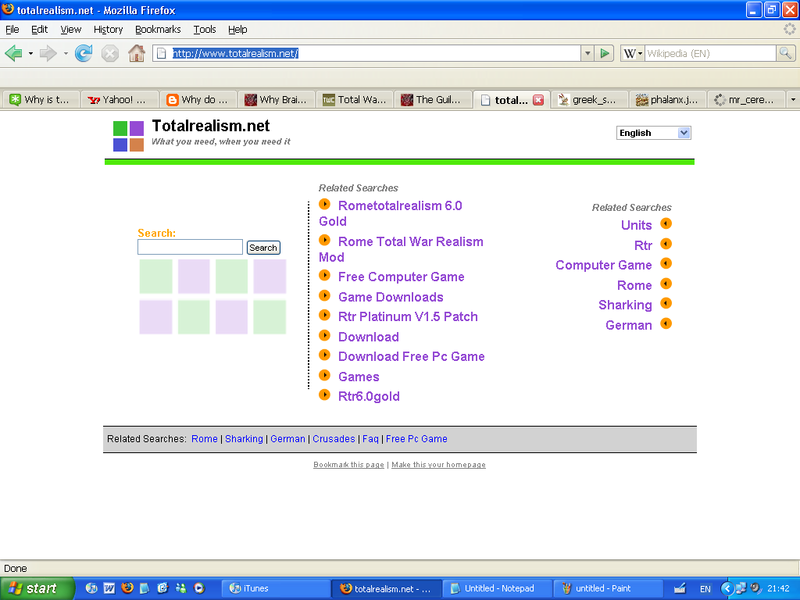The width and height of the screenshot is (800, 600).
Task: Click Make this your homepage link
Action: coord(438,465)
